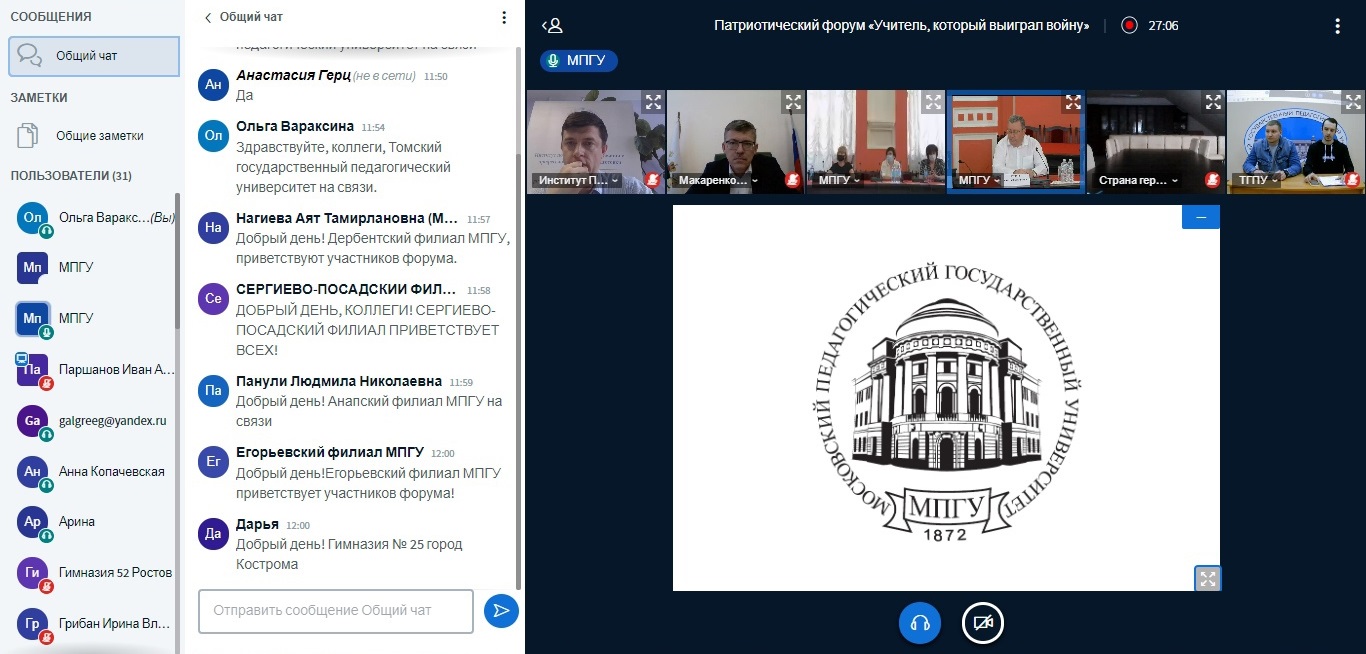Open chat options three-dot menu
Image resolution: width=1366 pixels, height=654 pixels.
[x=504, y=18]
